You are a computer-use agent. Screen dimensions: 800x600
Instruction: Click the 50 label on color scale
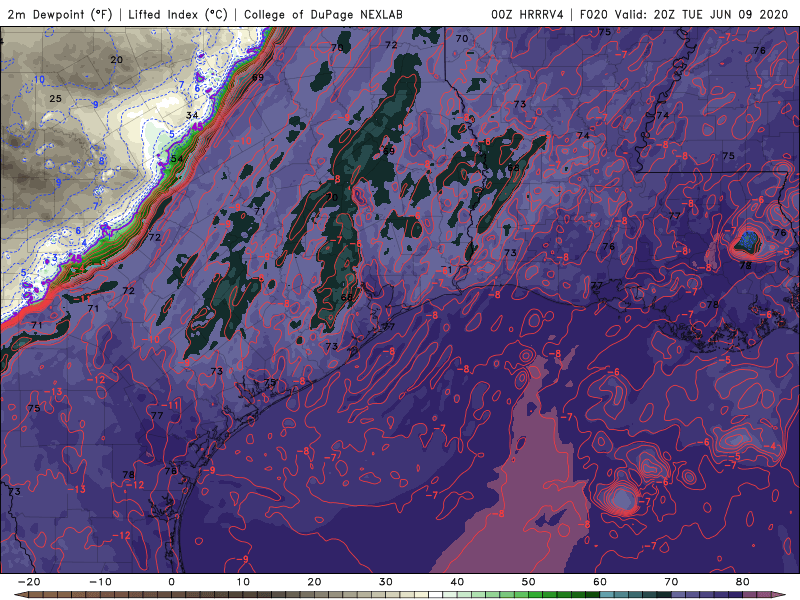pyautogui.click(x=529, y=582)
